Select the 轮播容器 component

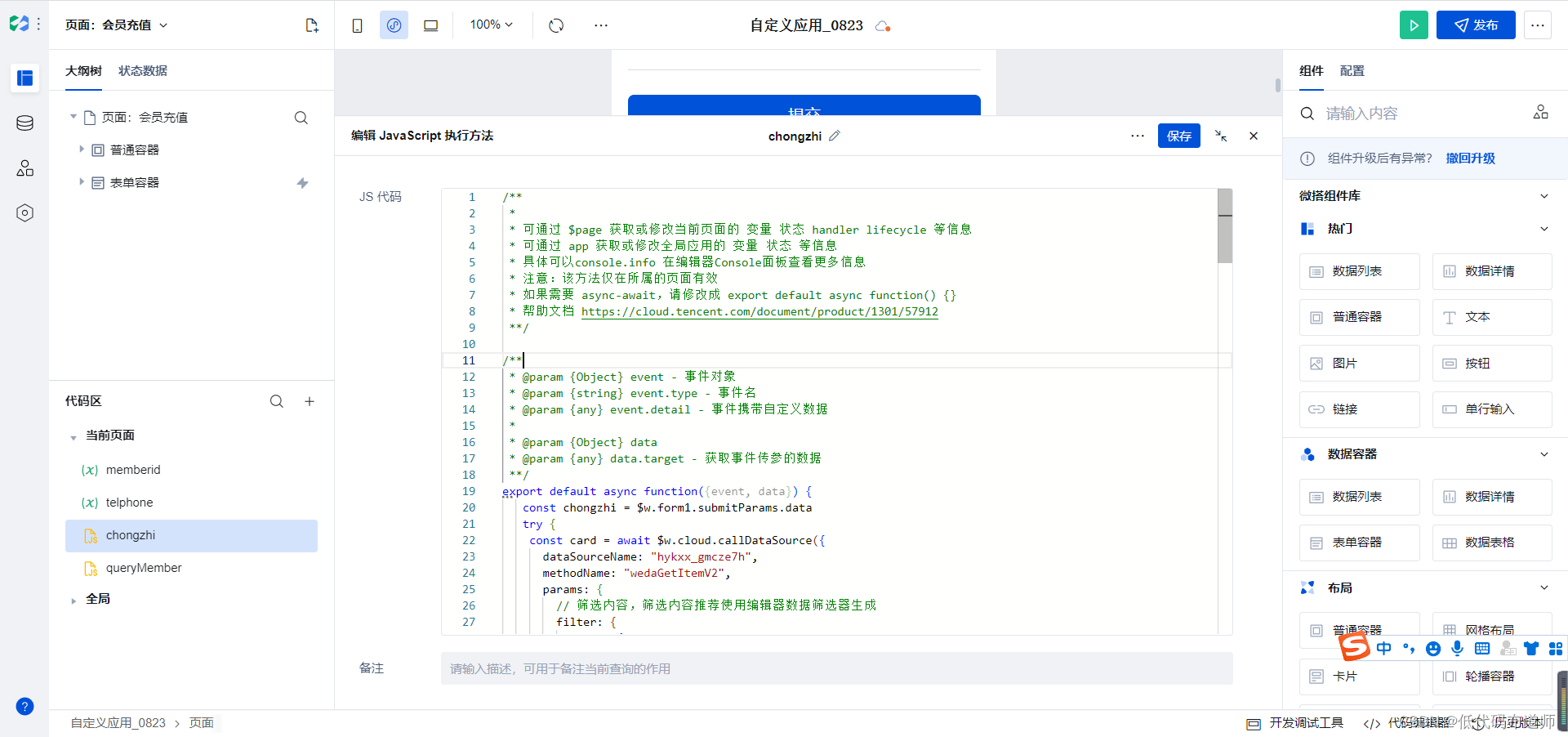(x=1492, y=677)
